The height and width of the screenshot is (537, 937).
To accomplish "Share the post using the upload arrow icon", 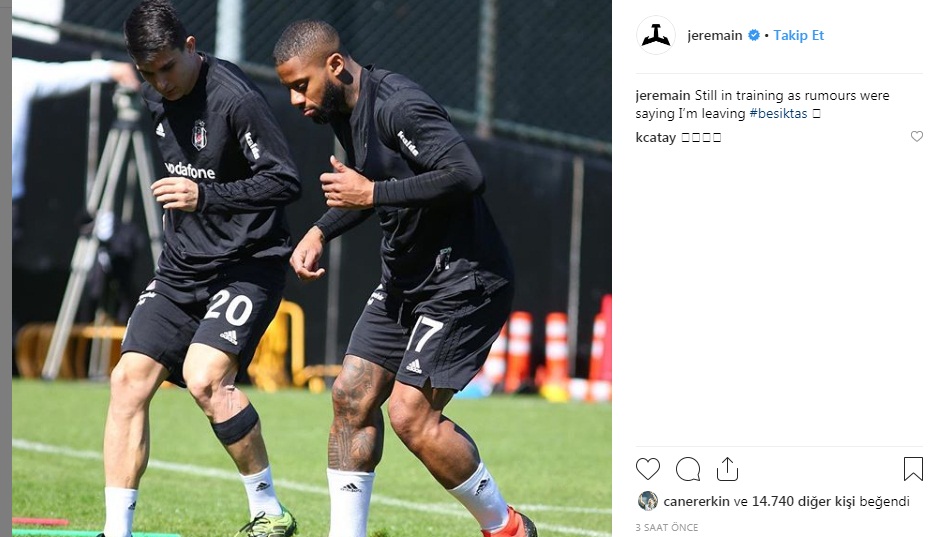I will (x=727, y=469).
